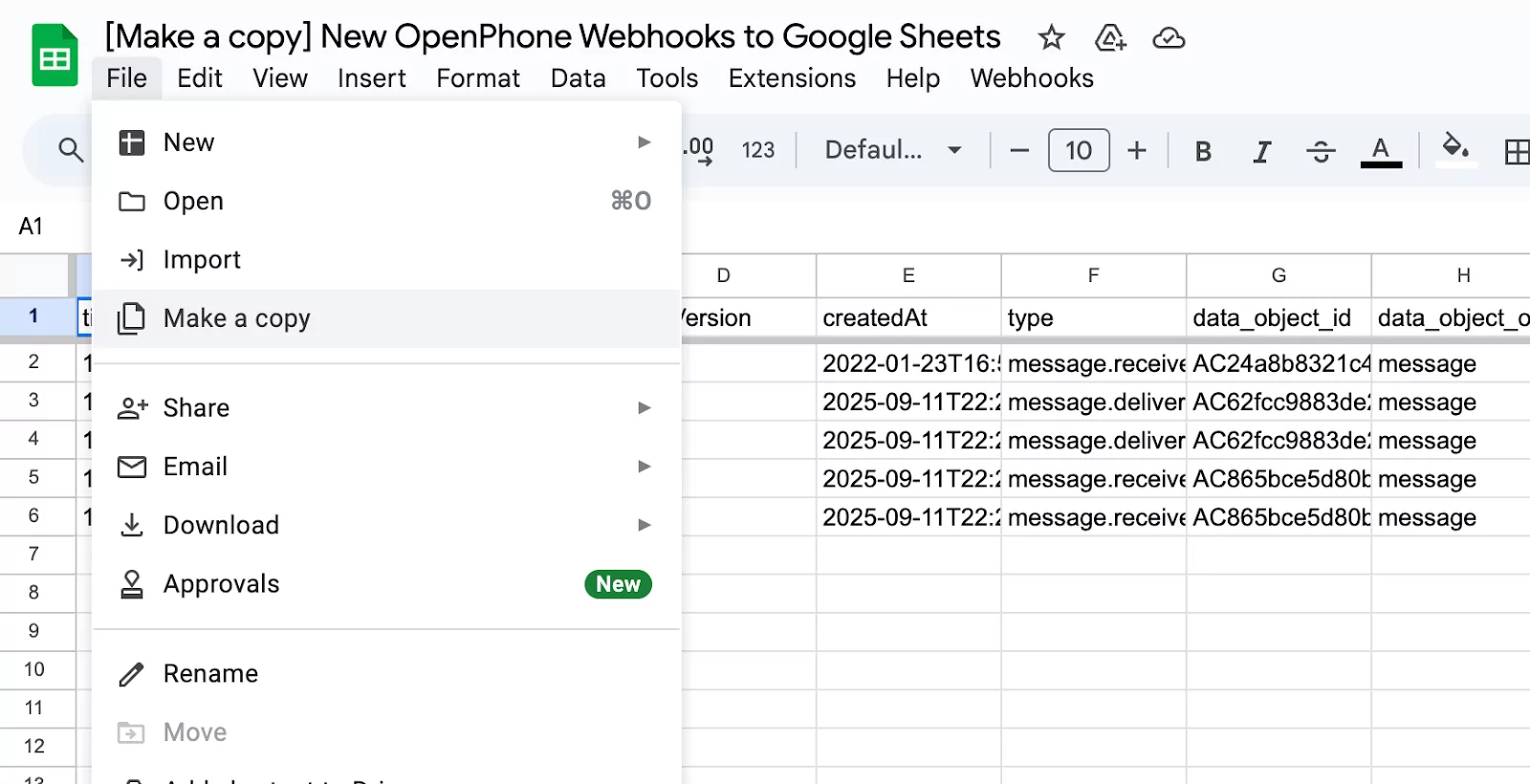Click message cell in row 6 column H

click(x=1452, y=517)
